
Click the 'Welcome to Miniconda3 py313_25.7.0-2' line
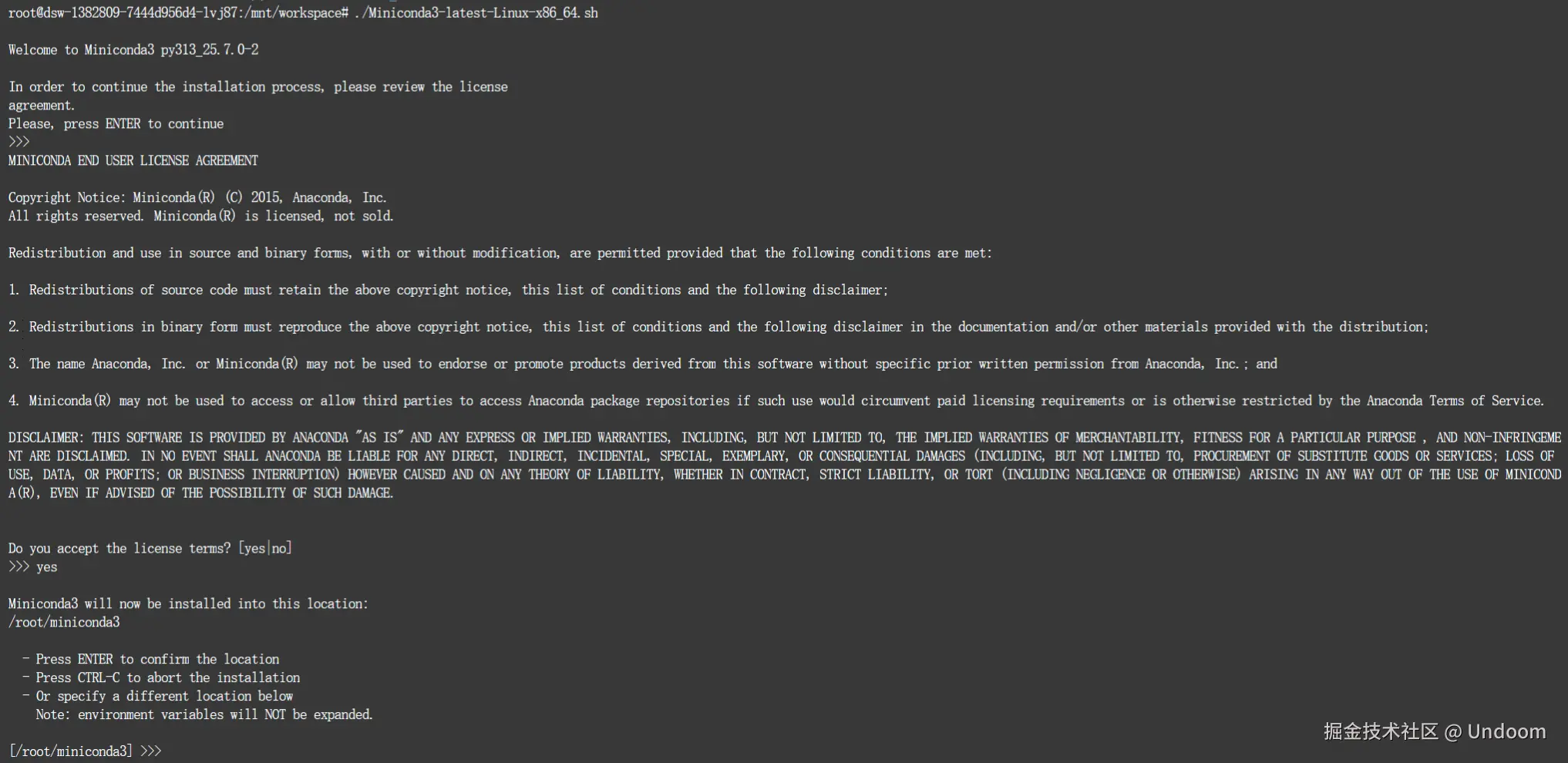point(133,50)
